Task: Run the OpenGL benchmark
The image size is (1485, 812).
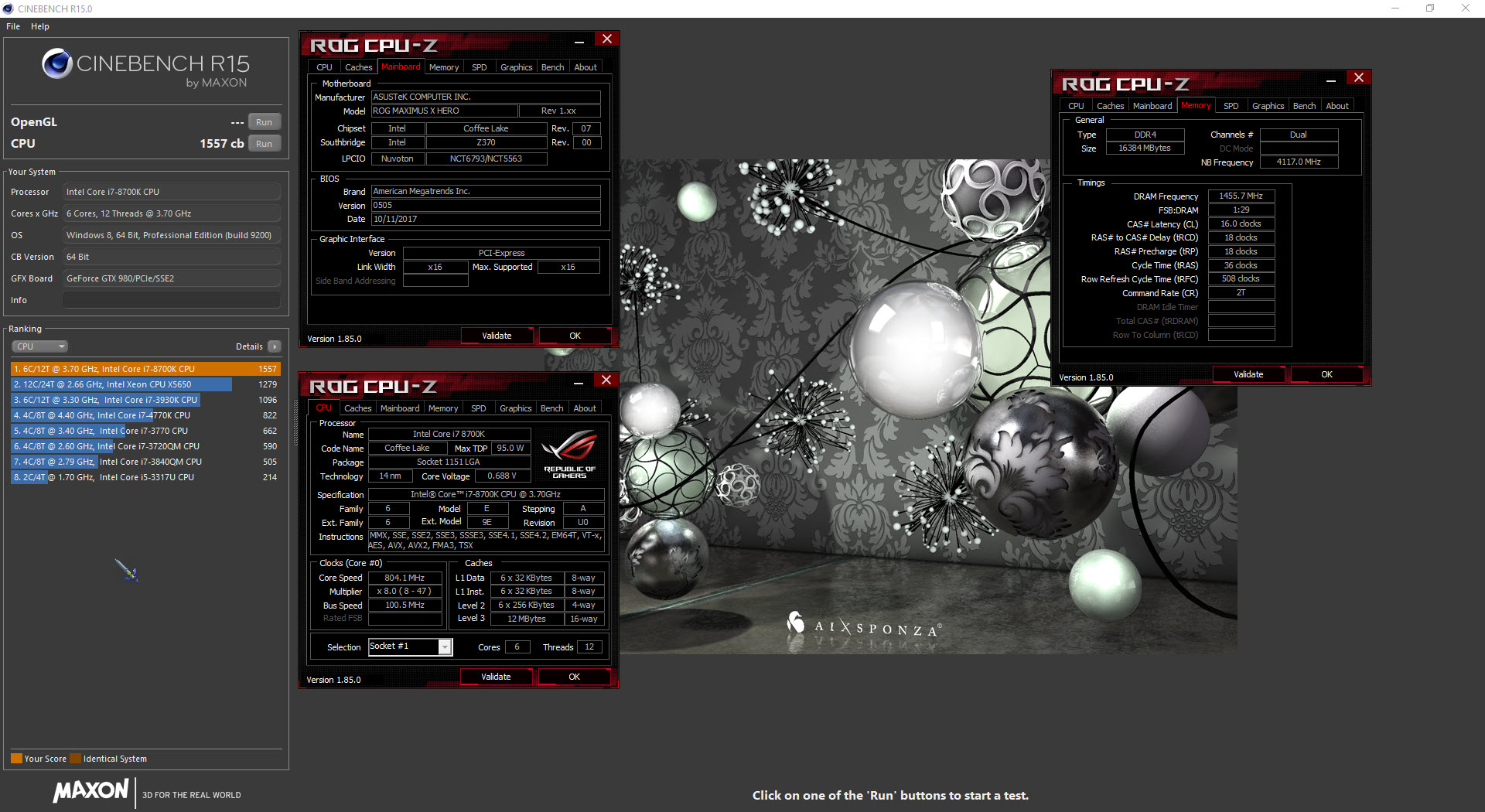Action: tap(265, 122)
